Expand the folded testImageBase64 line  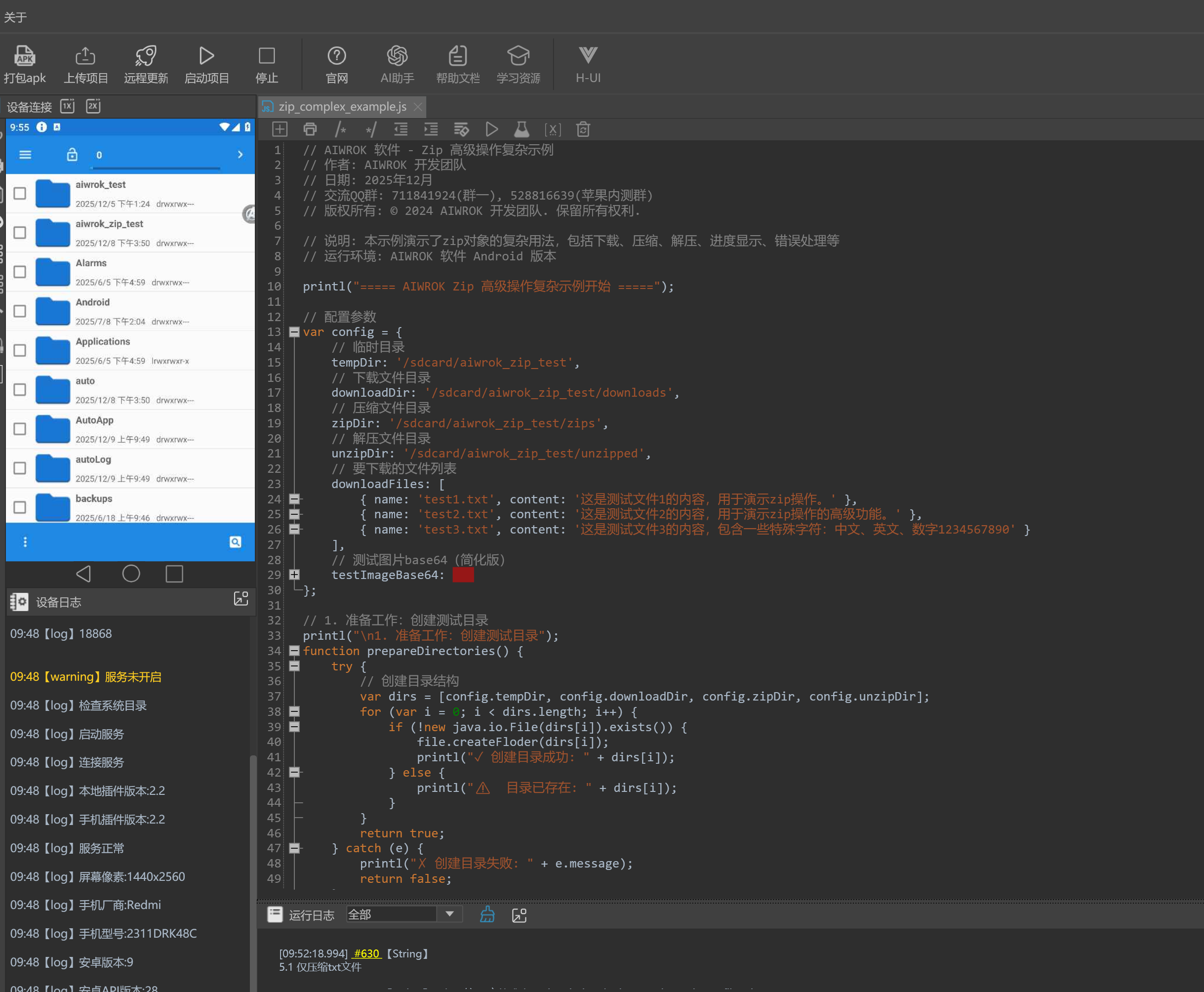point(294,575)
